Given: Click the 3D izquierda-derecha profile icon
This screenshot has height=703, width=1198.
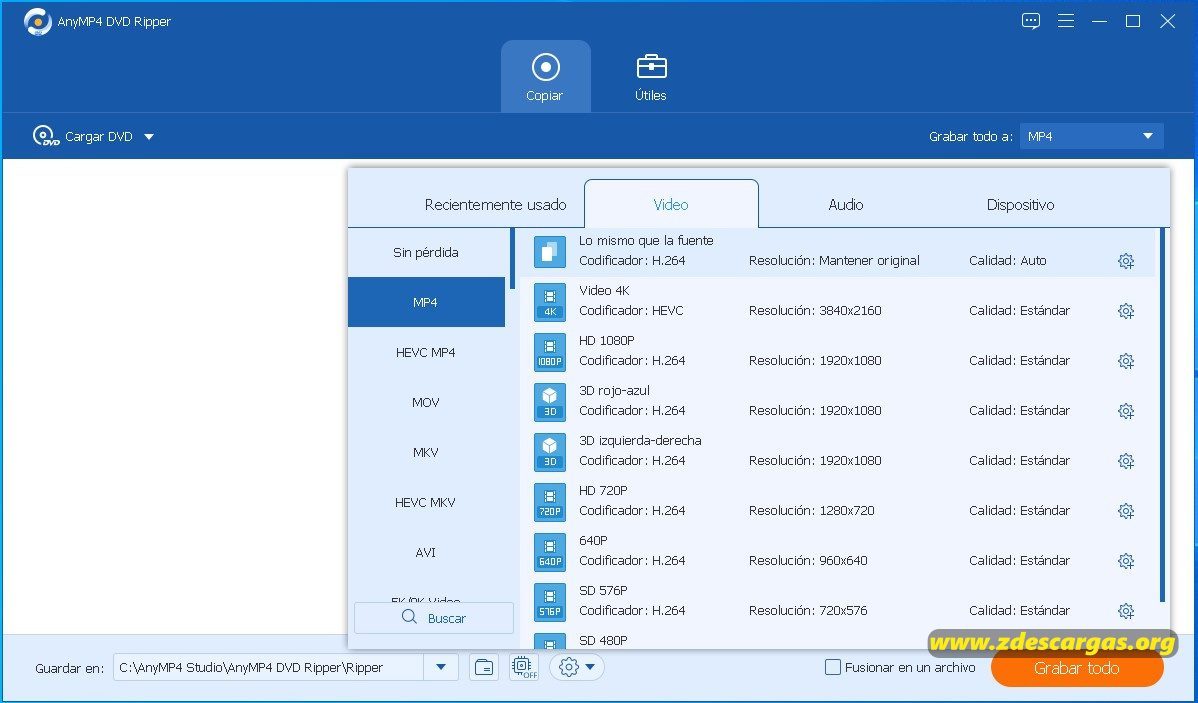Looking at the screenshot, I should tap(550, 452).
